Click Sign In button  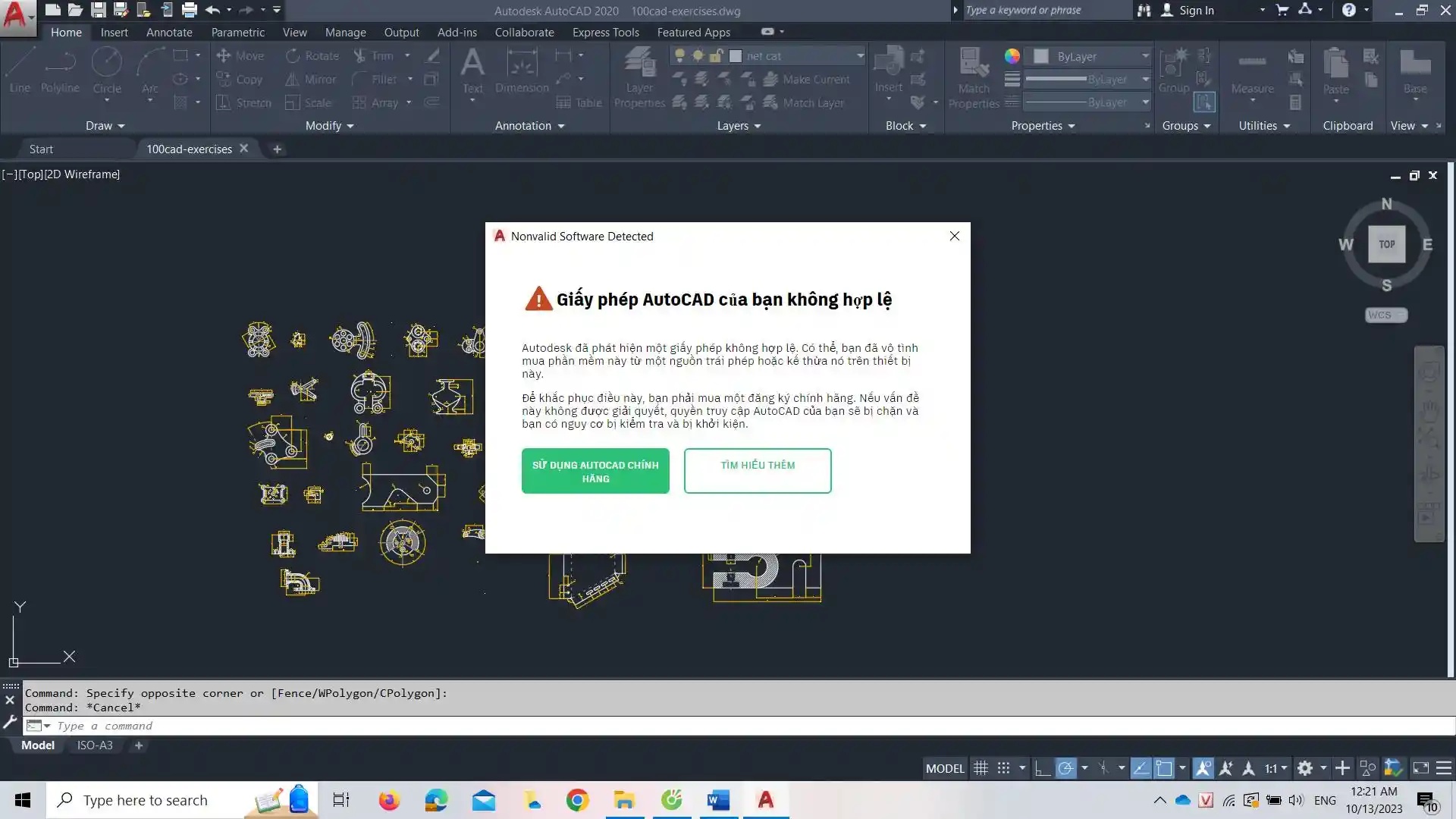coord(1188,10)
